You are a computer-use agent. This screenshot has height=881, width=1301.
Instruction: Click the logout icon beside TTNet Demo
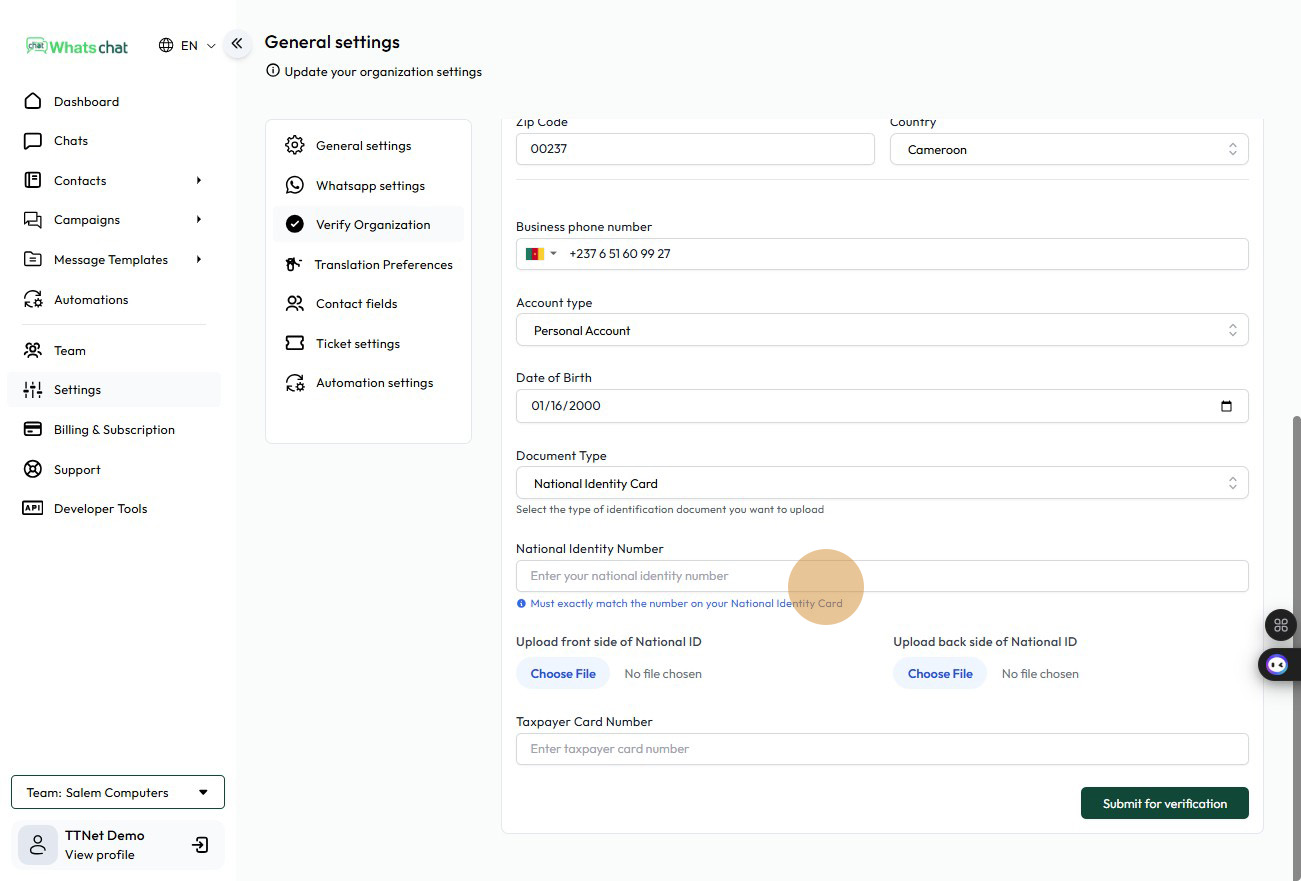[x=200, y=845]
